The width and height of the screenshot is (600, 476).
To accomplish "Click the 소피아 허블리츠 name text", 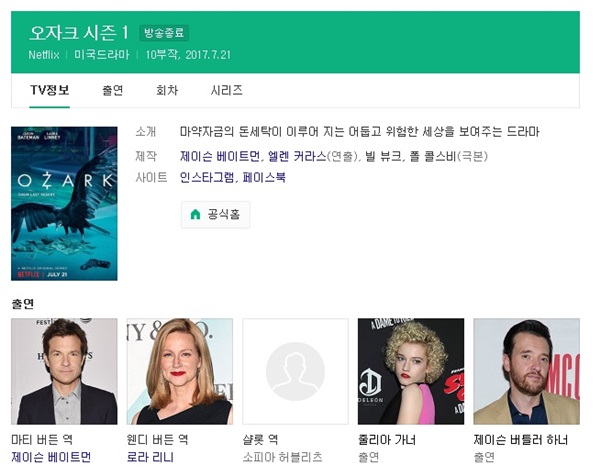I will point(282,457).
